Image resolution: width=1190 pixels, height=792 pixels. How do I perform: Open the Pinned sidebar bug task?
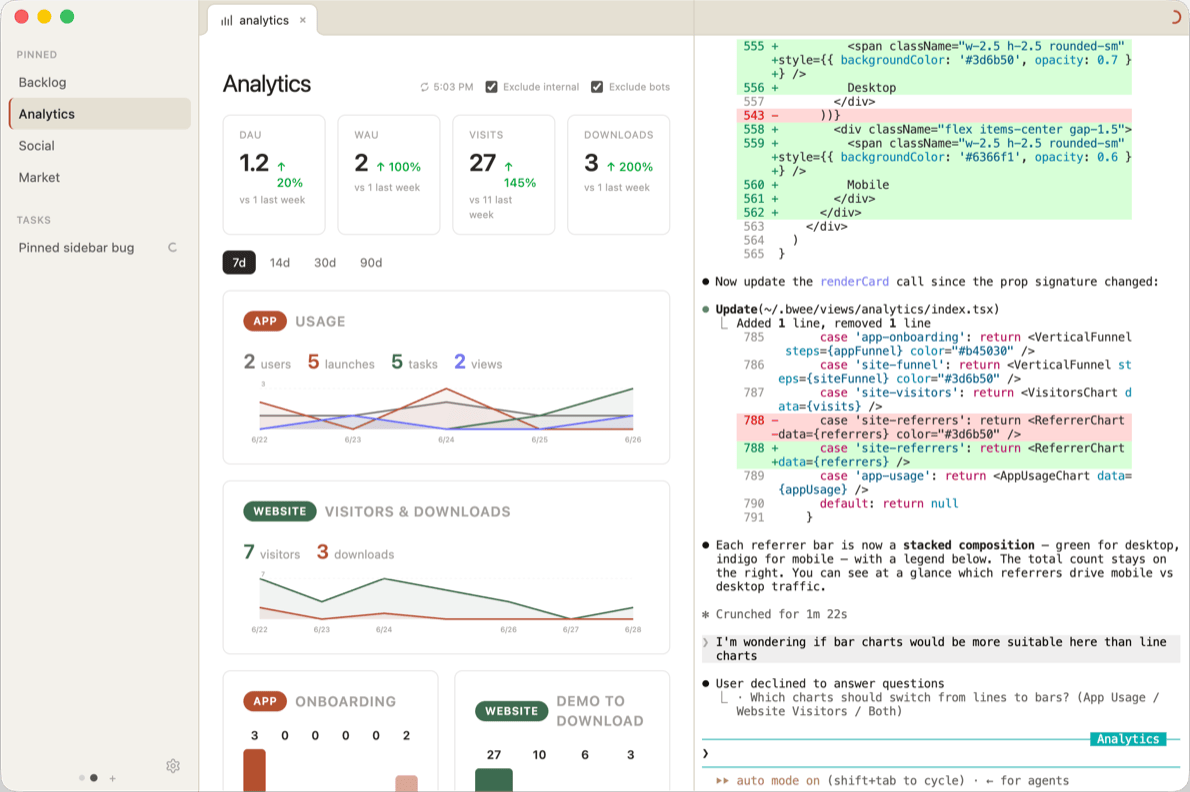99,247
